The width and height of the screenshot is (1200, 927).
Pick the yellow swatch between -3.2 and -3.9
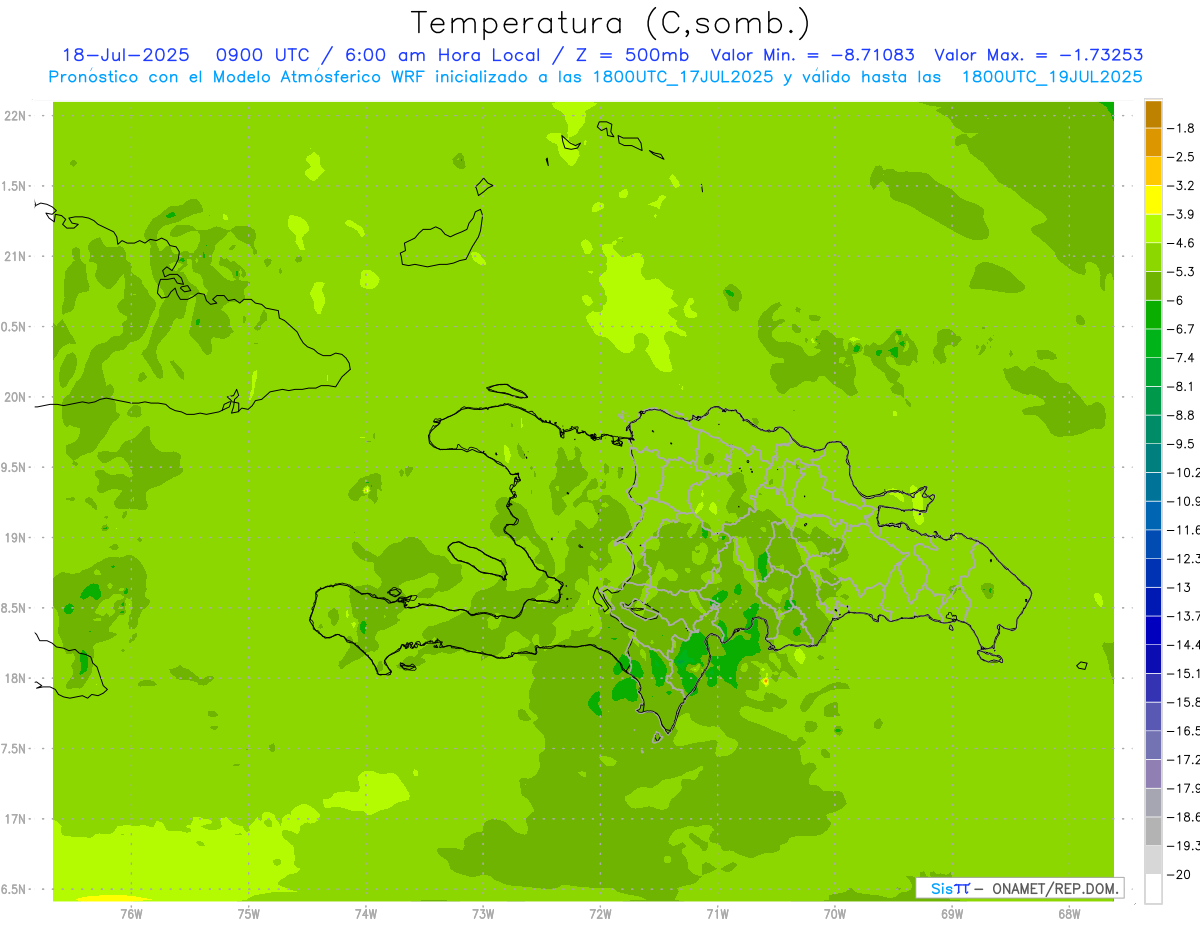pos(1153,200)
